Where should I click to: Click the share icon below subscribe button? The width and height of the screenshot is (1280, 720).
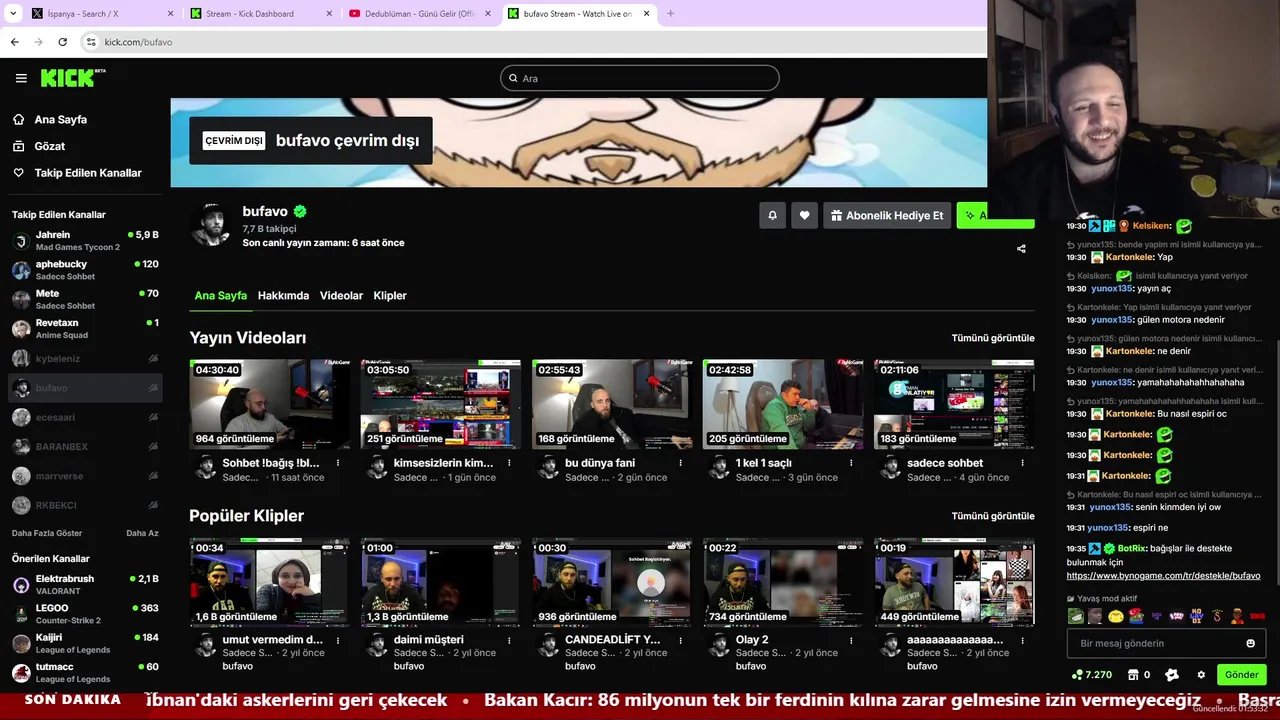pyautogui.click(x=1021, y=248)
